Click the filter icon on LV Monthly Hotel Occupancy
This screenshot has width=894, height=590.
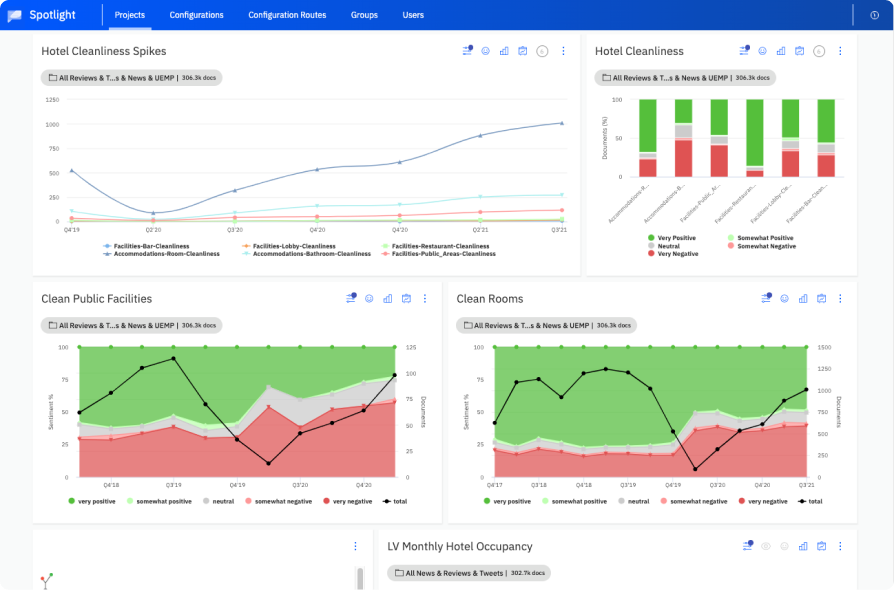[x=747, y=546]
